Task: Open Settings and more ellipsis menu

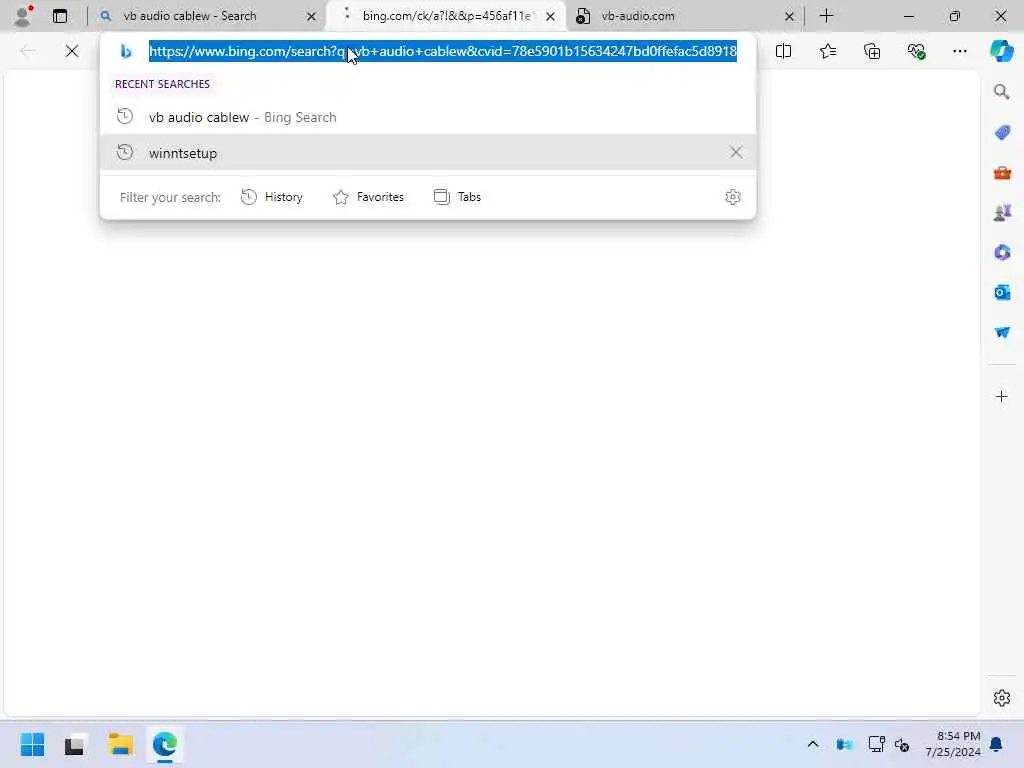Action: point(959,51)
